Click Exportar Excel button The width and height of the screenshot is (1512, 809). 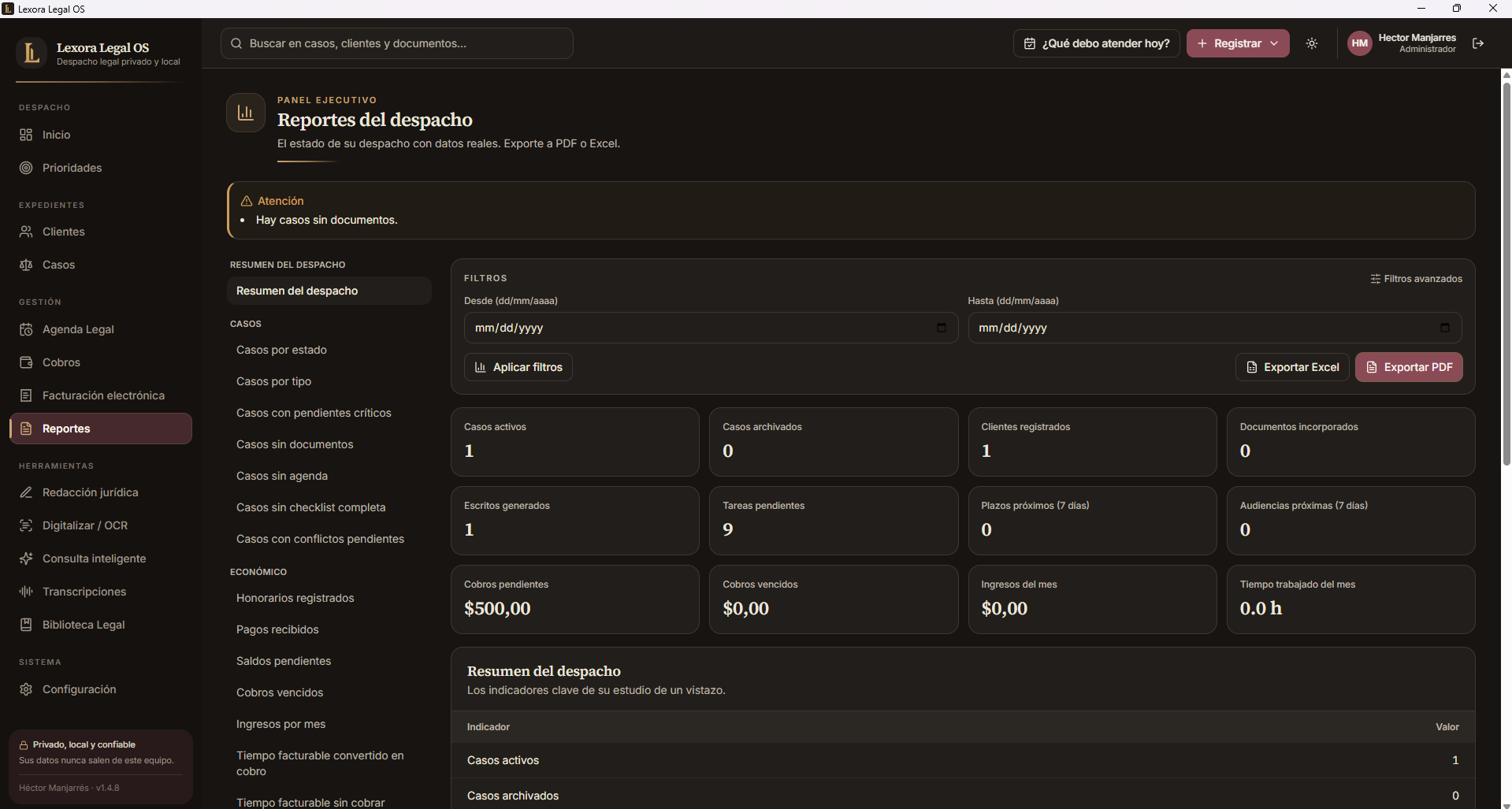coord(1292,367)
